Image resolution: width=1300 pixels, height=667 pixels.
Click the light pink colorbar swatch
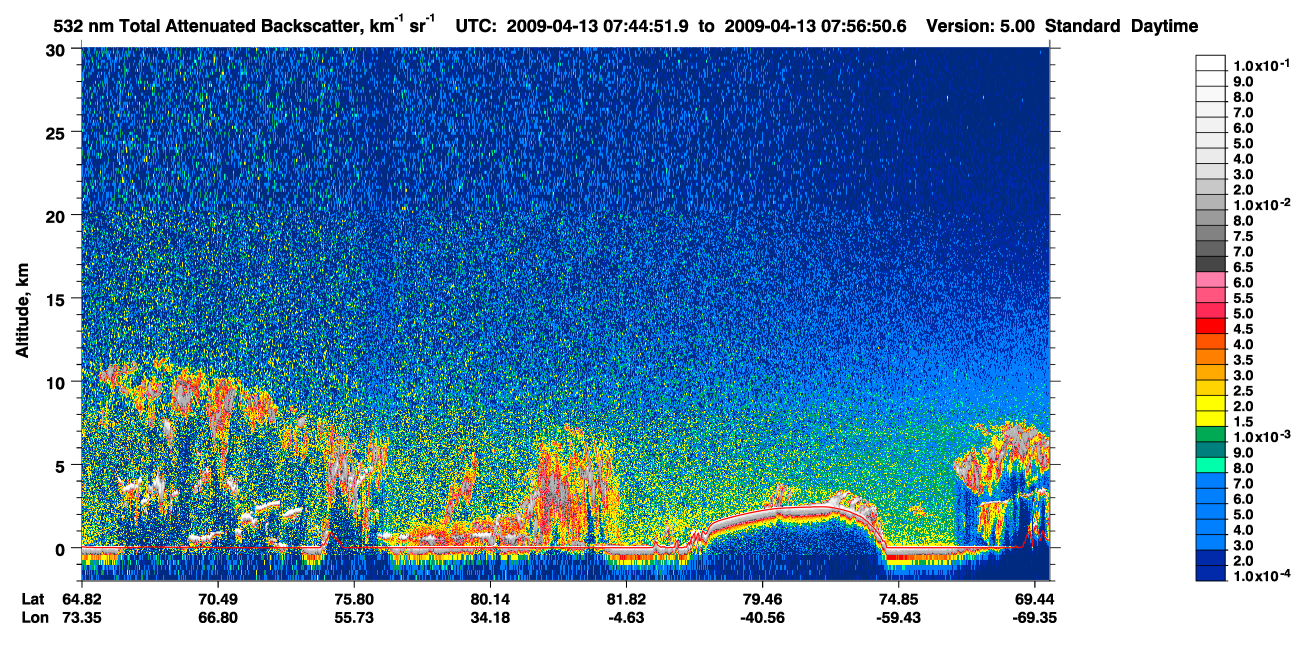click(x=1210, y=282)
